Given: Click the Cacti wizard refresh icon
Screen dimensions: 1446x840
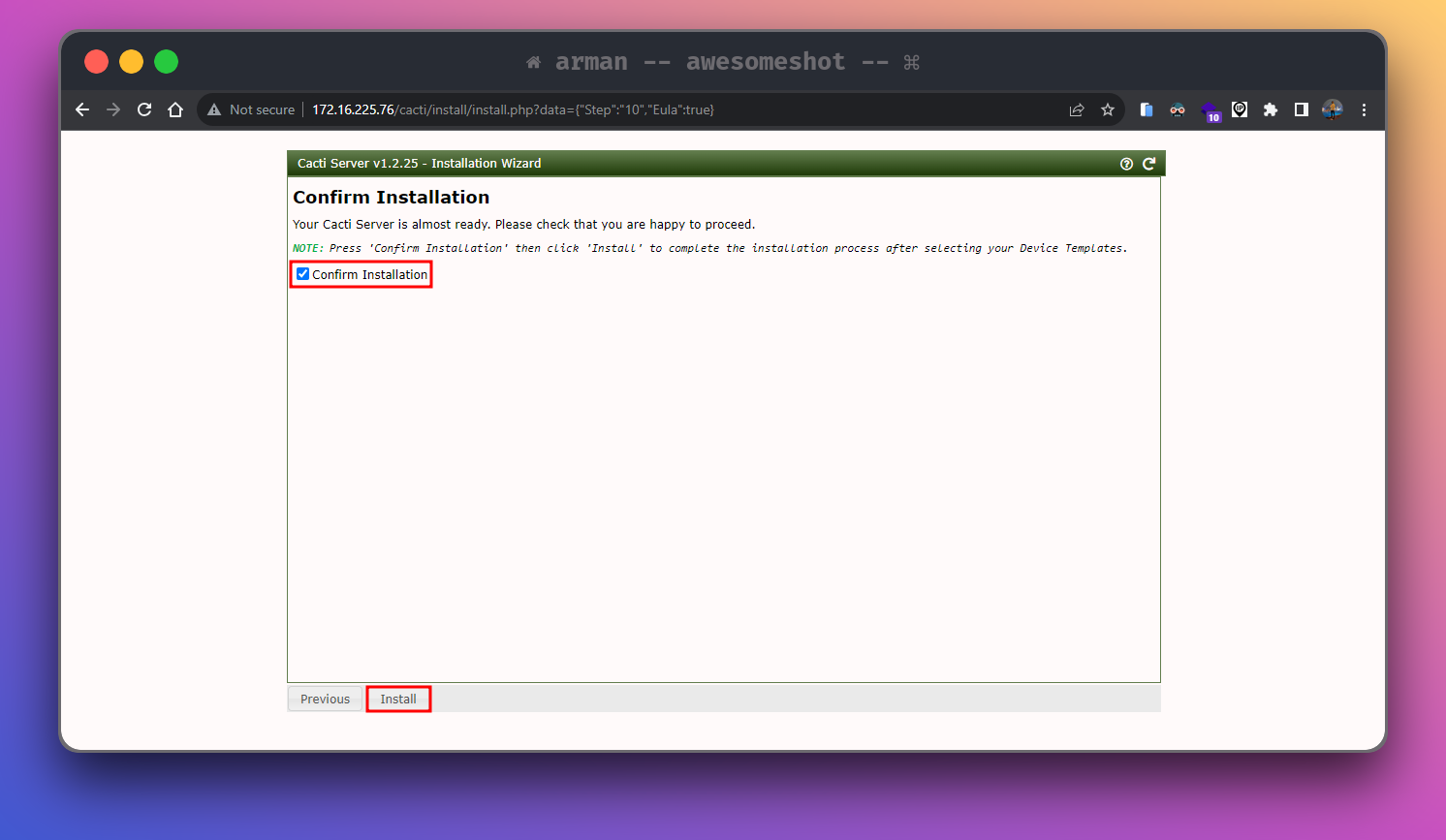Looking at the screenshot, I should click(x=1148, y=164).
